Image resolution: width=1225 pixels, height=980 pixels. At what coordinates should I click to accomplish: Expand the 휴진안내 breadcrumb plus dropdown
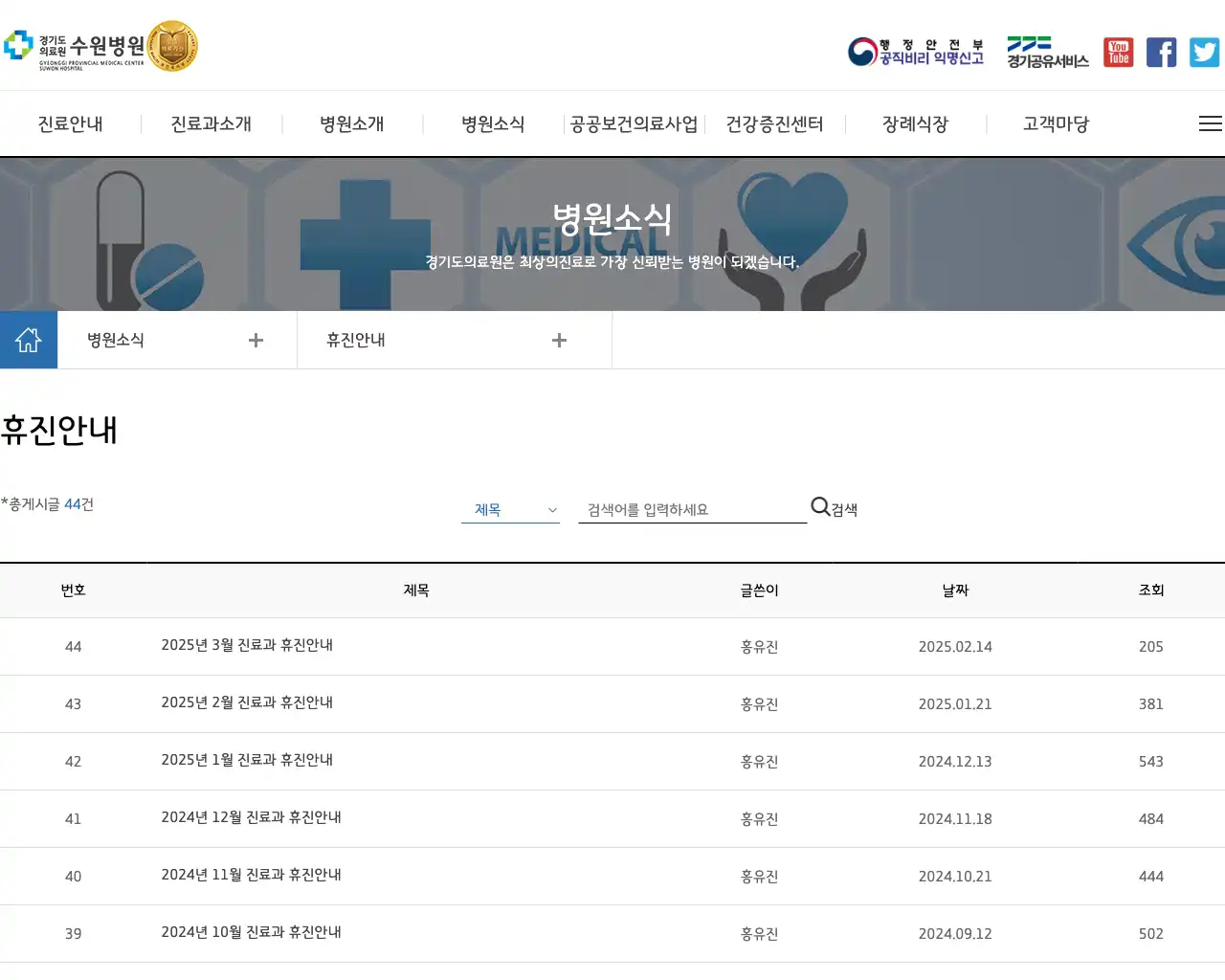559,340
